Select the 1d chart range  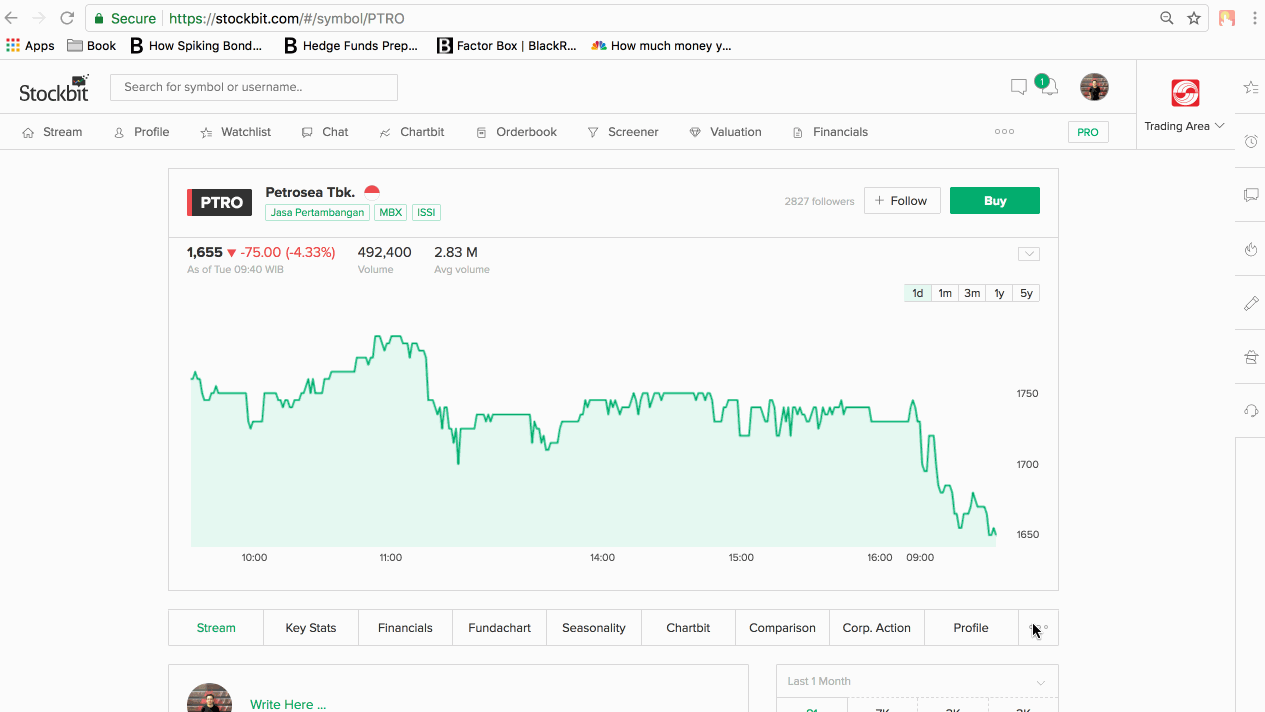click(x=918, y=293)
